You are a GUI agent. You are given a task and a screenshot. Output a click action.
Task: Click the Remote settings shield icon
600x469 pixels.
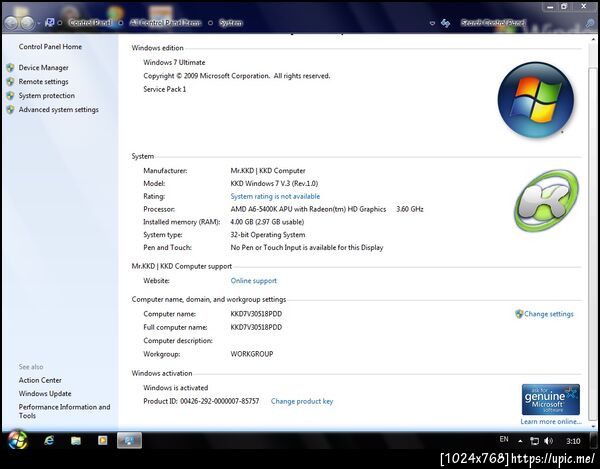coord(10,81)
